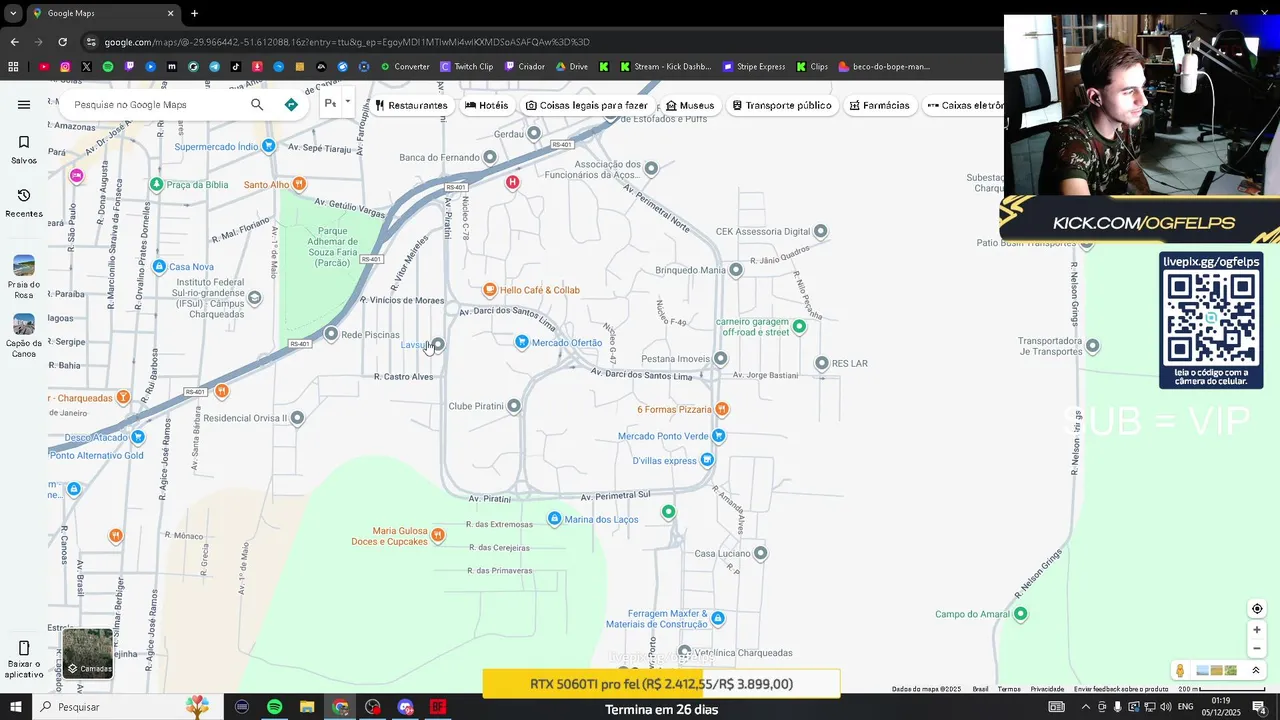Open the Recentes history panel
1280x720 pixels.
click(24, 203)
